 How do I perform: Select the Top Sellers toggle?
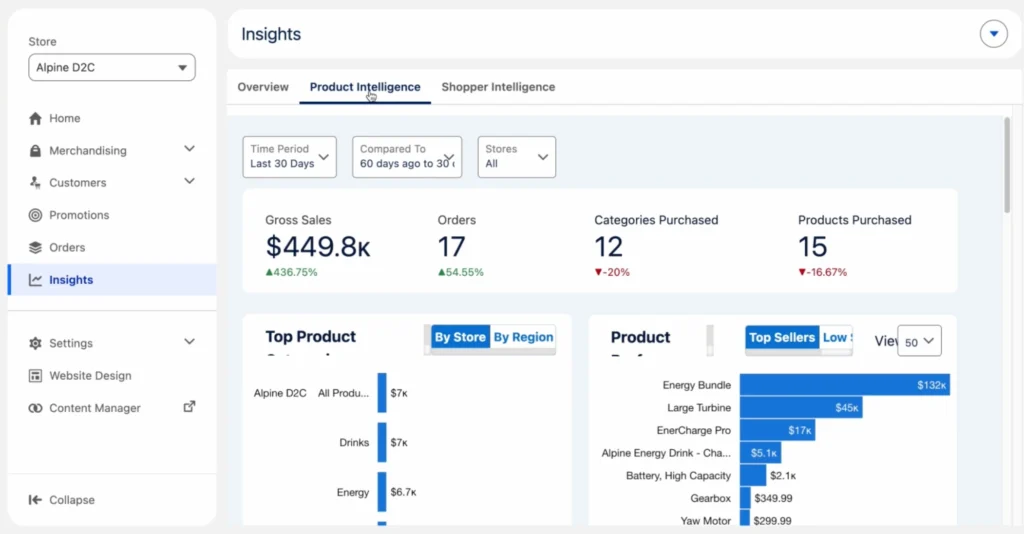782,337
